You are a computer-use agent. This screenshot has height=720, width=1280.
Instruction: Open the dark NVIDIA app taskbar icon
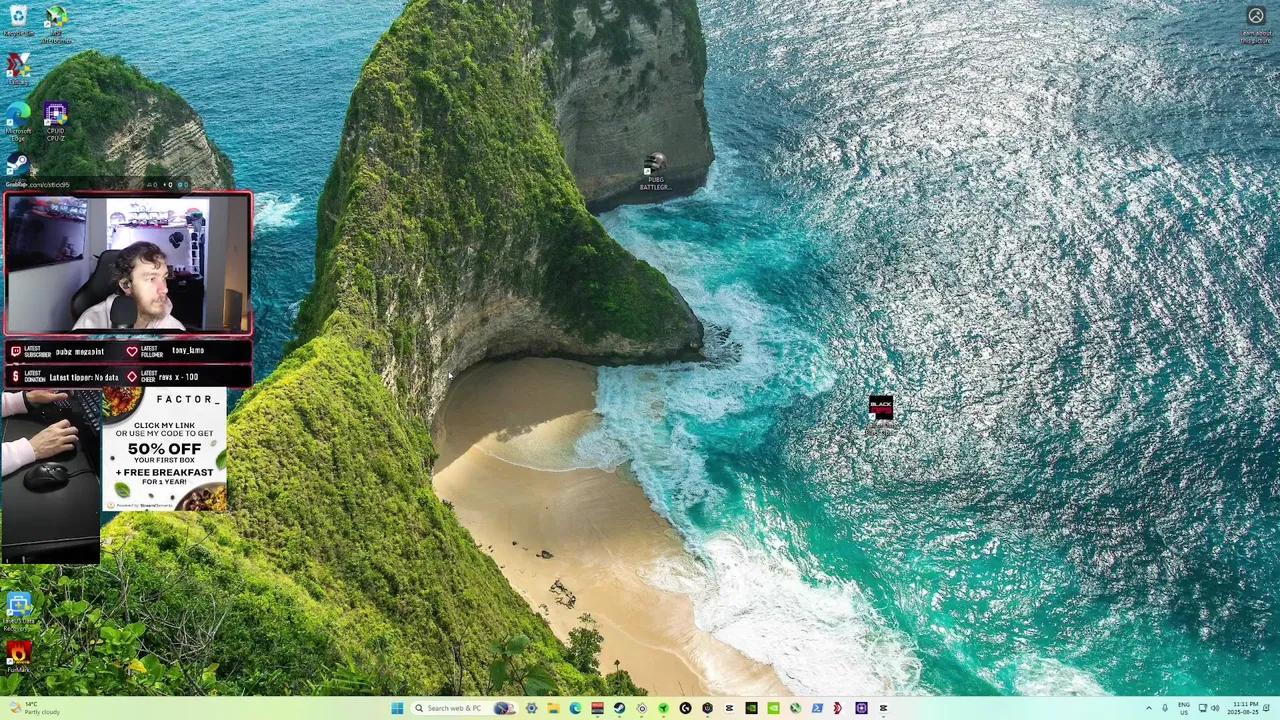[x=751, y=708]
